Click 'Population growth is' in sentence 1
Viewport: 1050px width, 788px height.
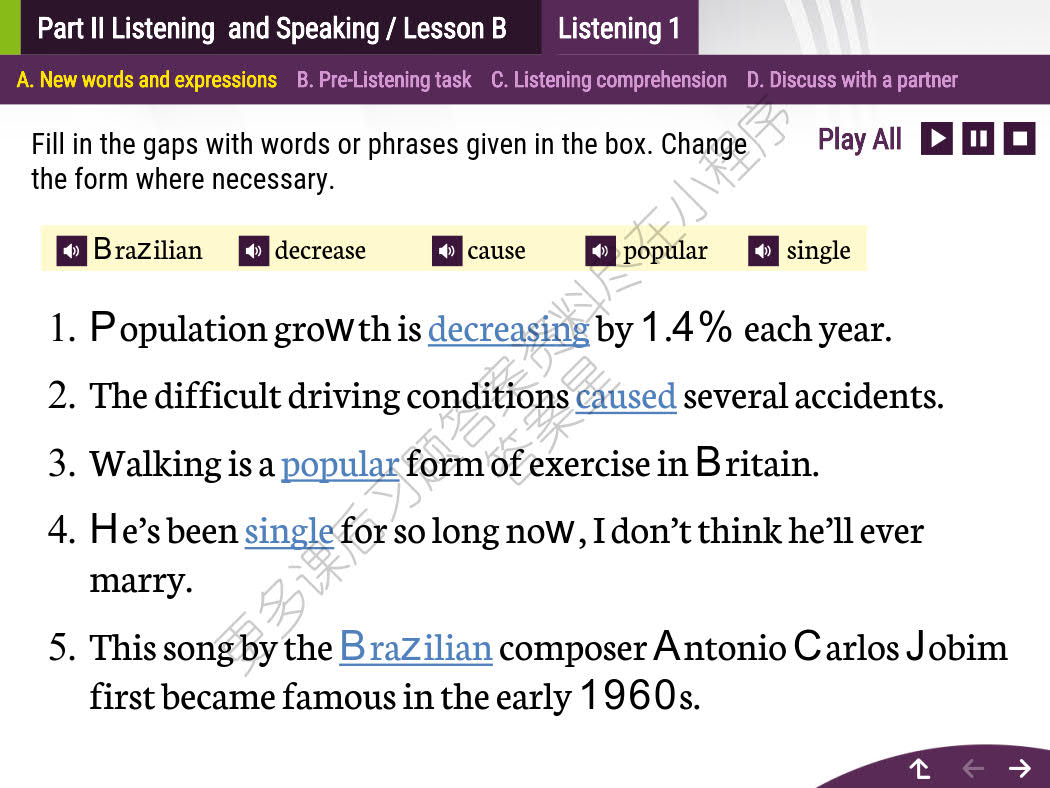tap(256, 329)
